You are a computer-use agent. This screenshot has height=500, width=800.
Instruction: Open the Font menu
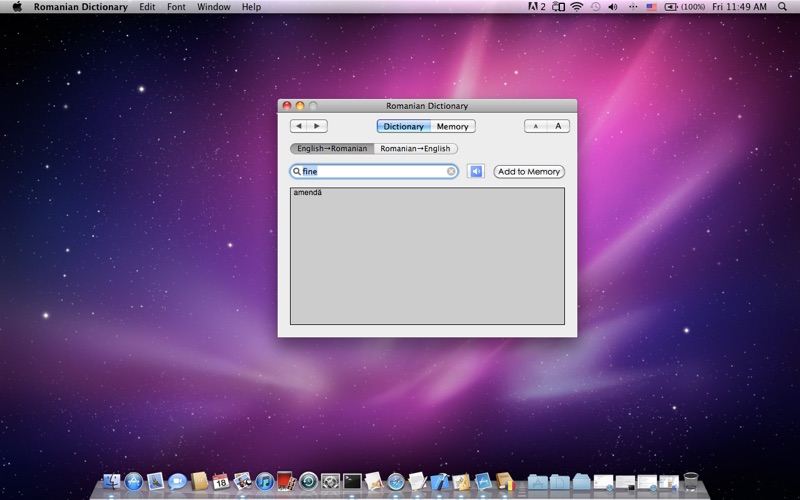pyautogui.click(x=177, y=7)
